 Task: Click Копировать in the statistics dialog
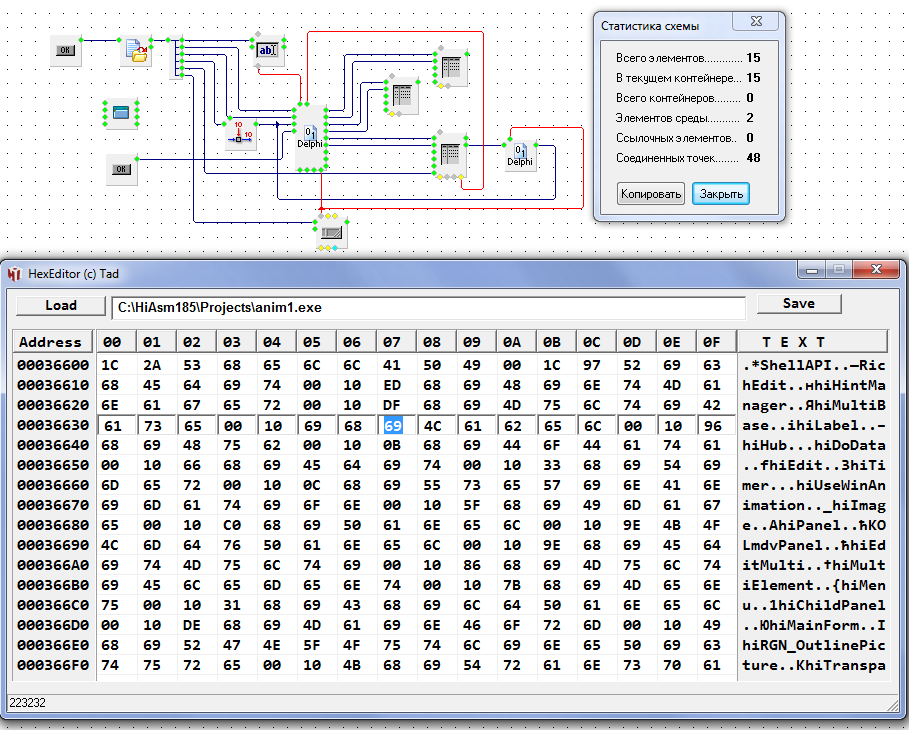tap(650, 194)
